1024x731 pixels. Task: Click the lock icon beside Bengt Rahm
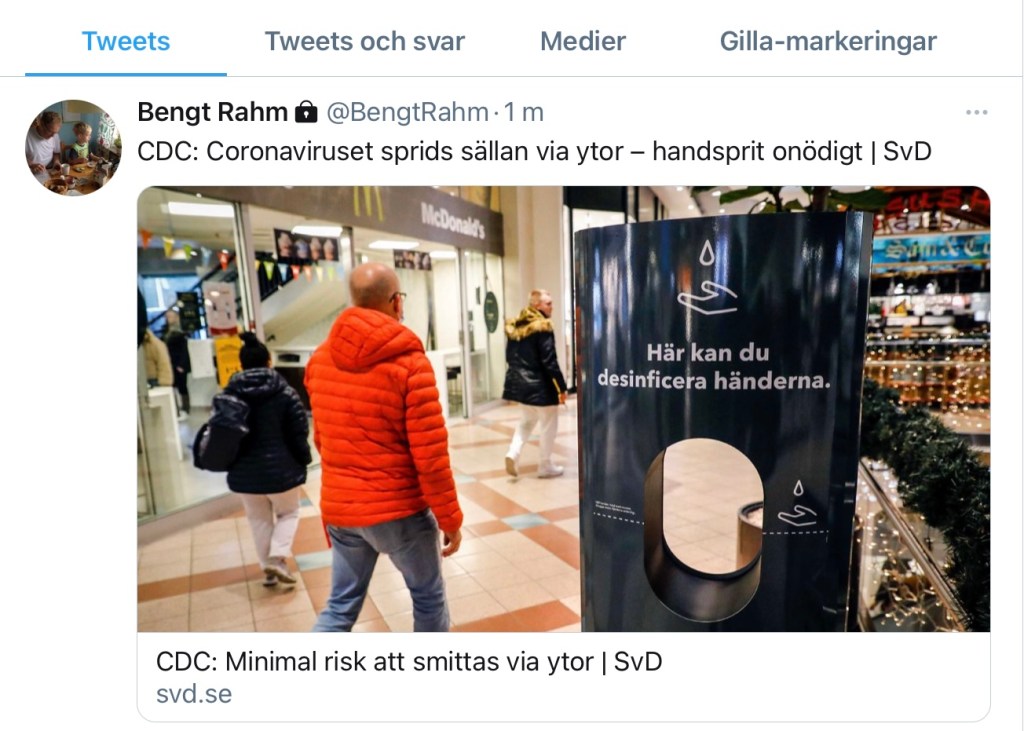(x=306, y=112)
